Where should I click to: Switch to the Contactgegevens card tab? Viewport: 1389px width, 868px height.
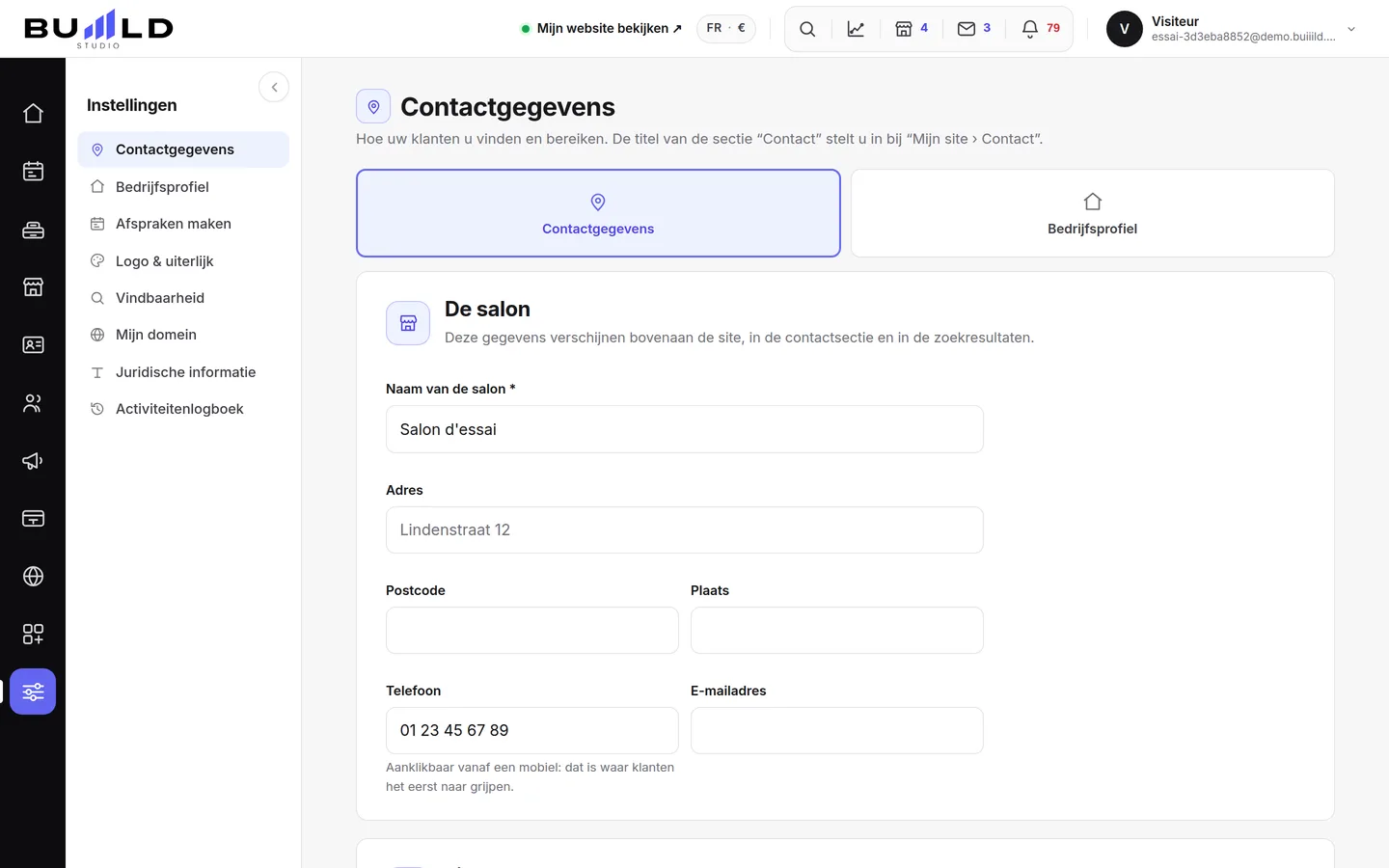point(598,213)
